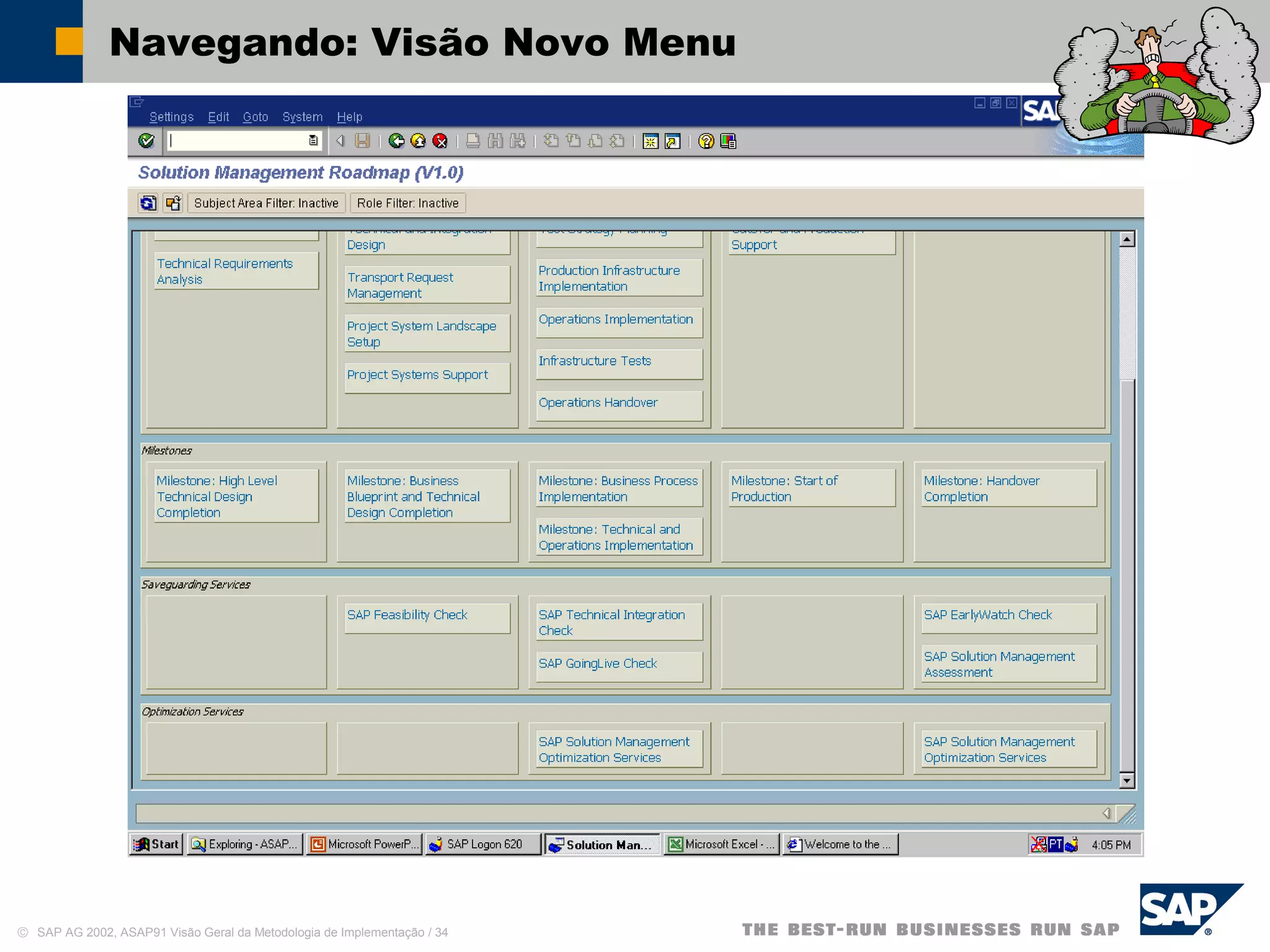This screenshot has height=952, width=1270.
Task: Select SAP EarlyWatch Check
Action: 1009,618
